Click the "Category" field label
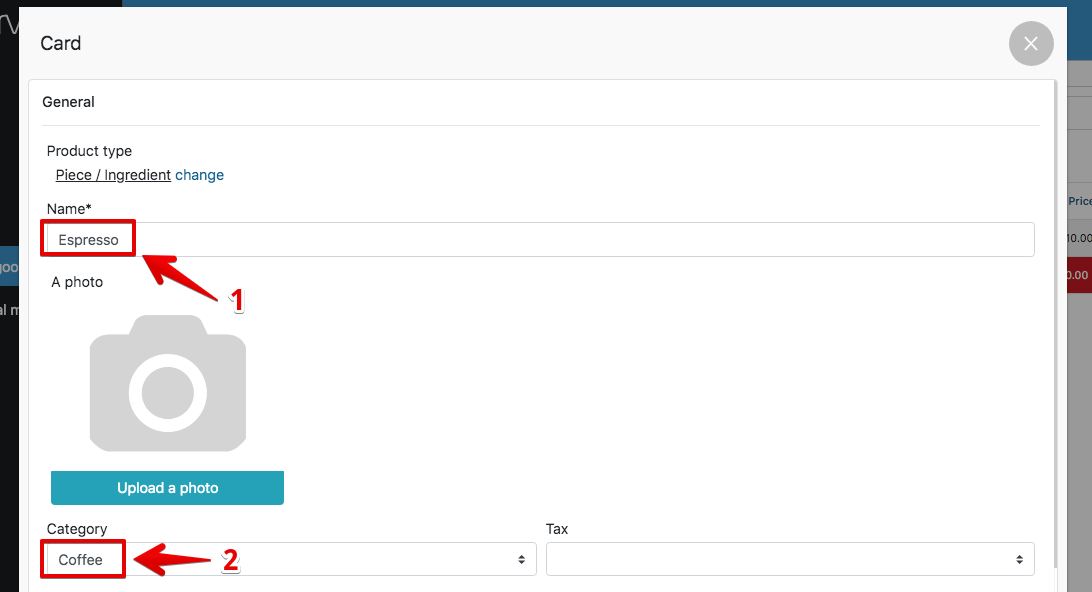This screenshot has height=592, width=1092. tap(77, 529)
